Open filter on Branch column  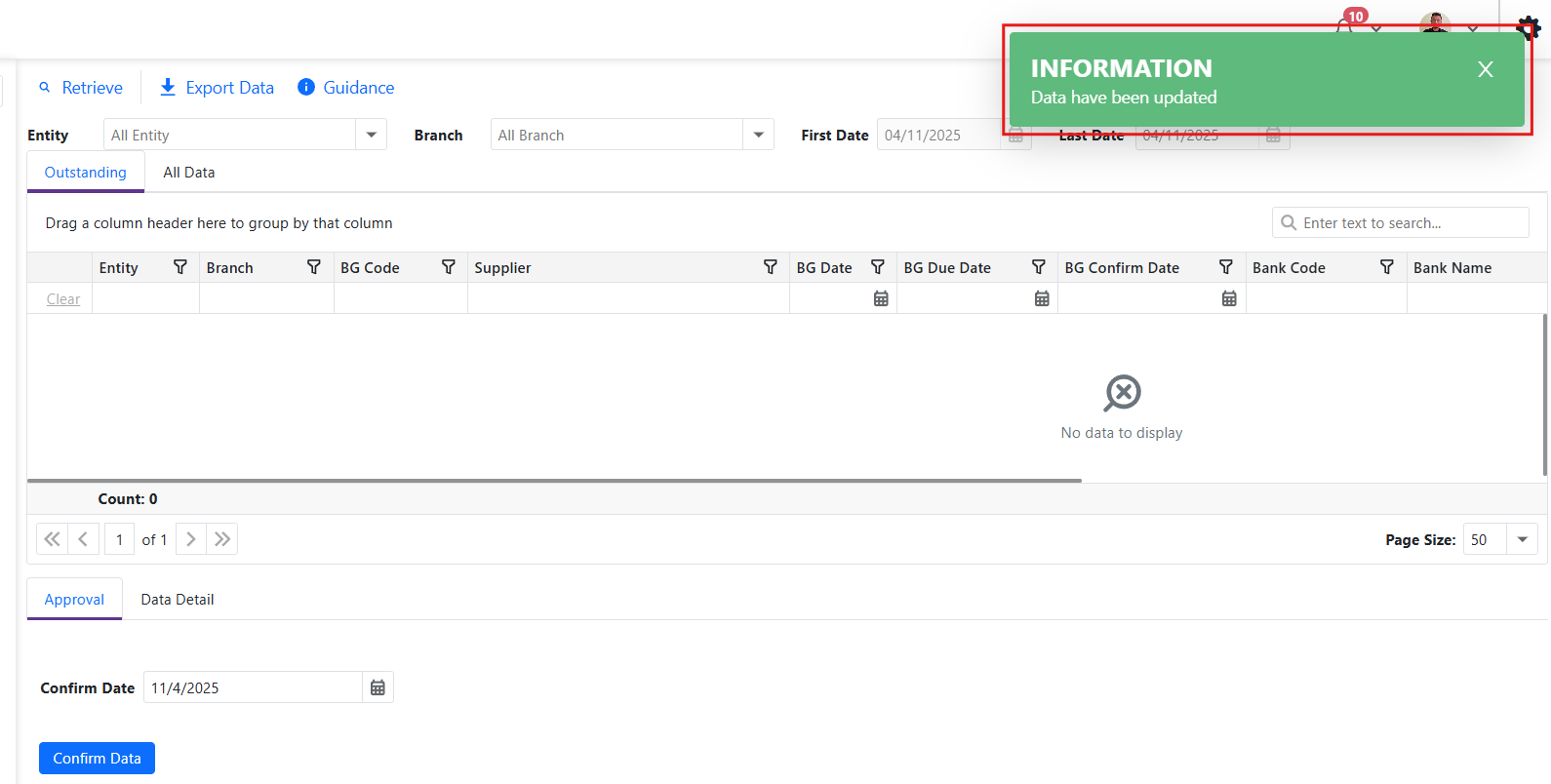tap(314, 267)
